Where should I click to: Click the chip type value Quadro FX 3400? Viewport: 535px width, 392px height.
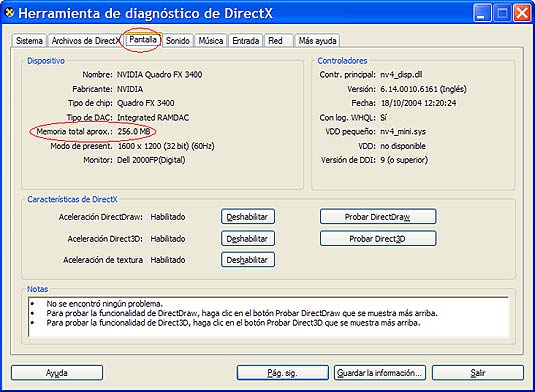tap(146, 103)
